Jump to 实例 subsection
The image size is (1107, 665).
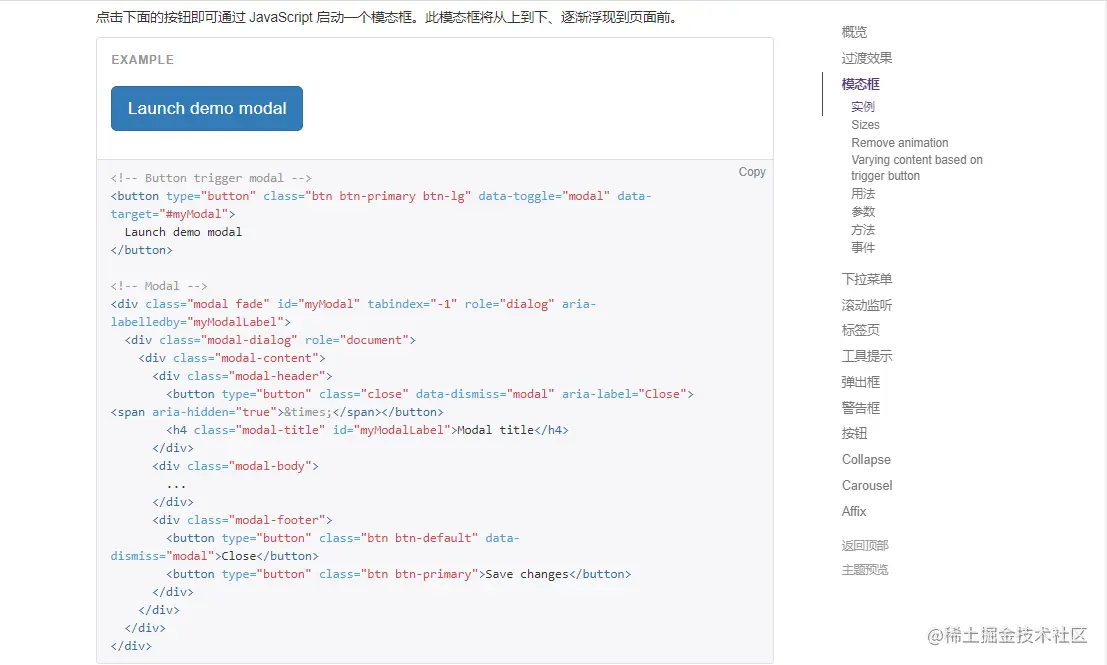point(863,107)
